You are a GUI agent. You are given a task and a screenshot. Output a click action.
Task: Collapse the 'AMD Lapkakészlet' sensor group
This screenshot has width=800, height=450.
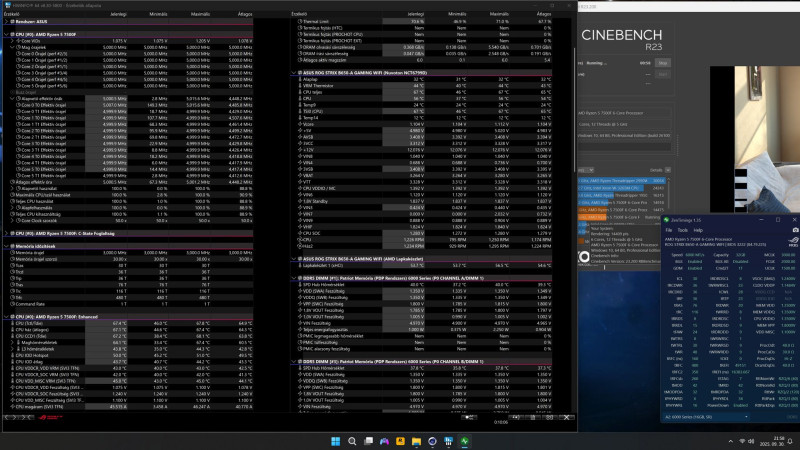point(294,259)
